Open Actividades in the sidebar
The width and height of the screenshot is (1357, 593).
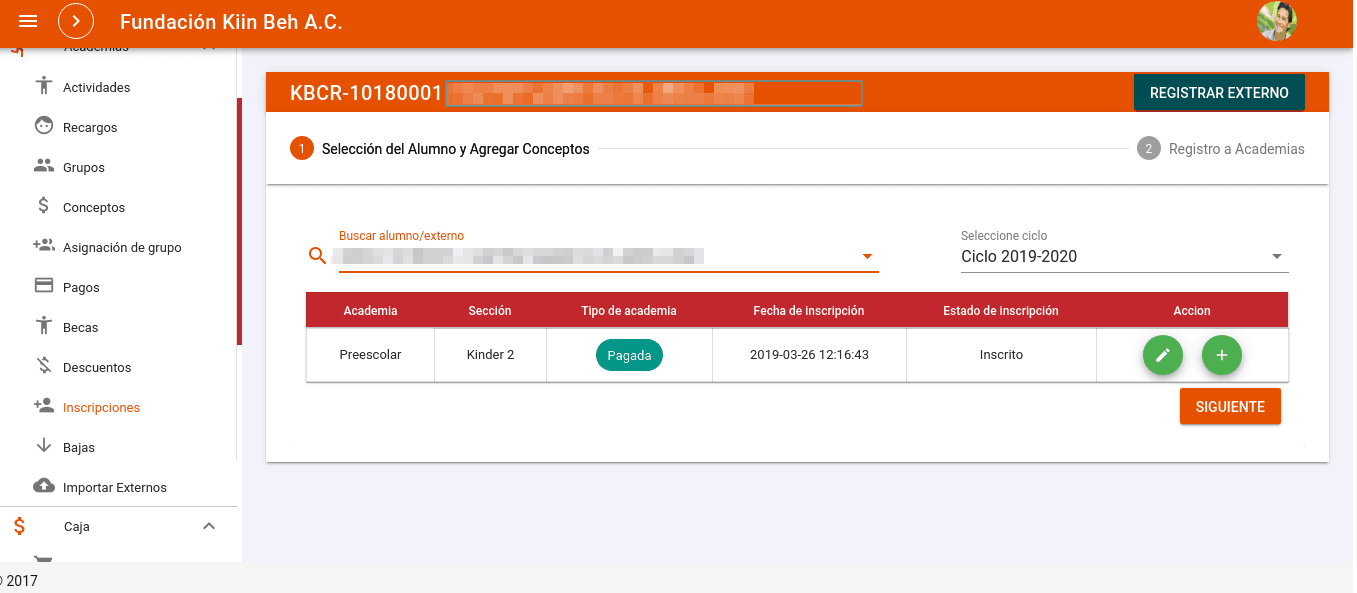[x=97, y=87]
